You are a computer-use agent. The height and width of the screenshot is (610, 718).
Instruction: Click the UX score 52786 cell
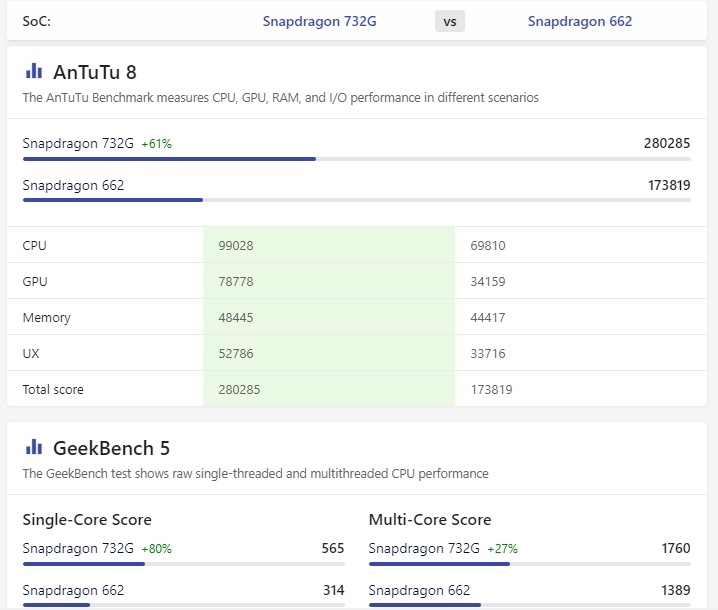coord(329,353)
